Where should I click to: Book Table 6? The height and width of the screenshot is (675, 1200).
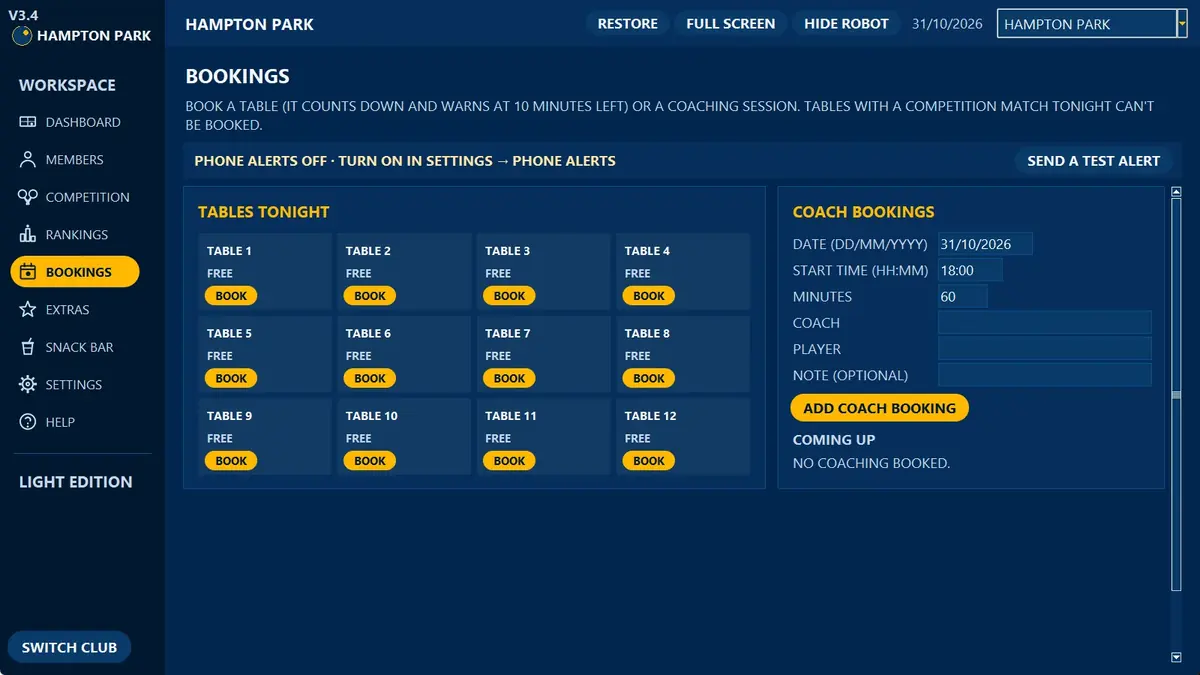click(x=370, y=378)
